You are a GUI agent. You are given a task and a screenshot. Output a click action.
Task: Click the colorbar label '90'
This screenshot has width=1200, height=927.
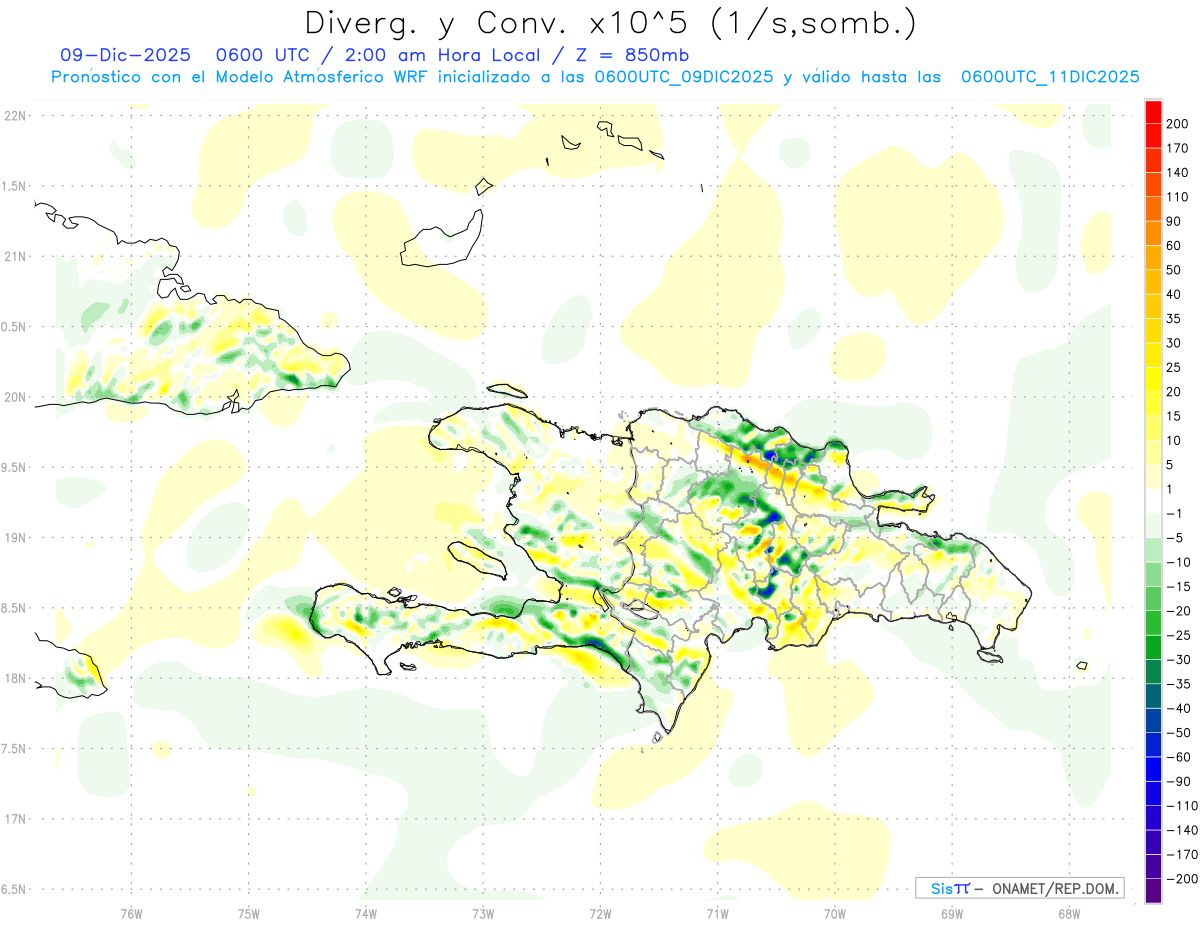pos(1174,221)
